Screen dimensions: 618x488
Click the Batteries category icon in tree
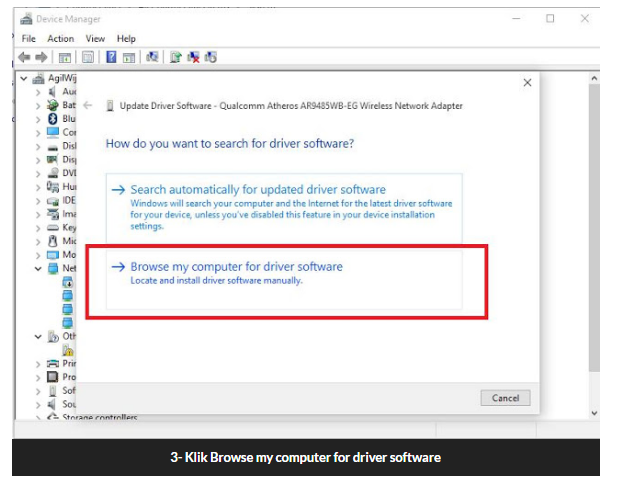[52, 105]
